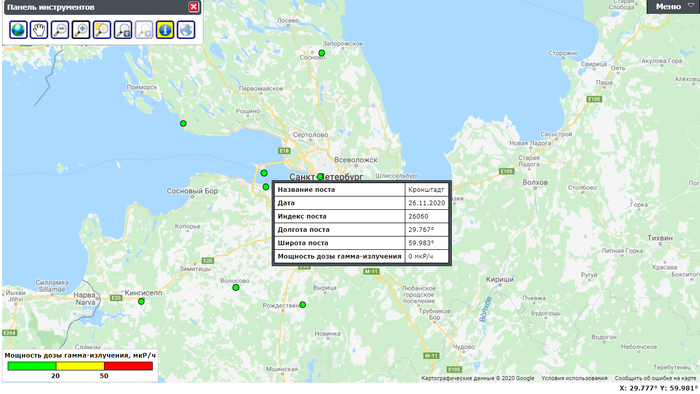Click the full-extent globe tool

[x=18, y=30]
